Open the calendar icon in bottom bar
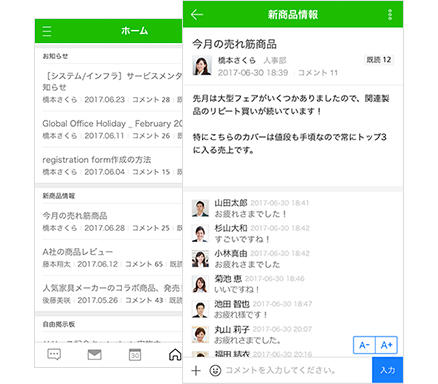Viewport: 438px width, 384px height. tap(135, 355)
